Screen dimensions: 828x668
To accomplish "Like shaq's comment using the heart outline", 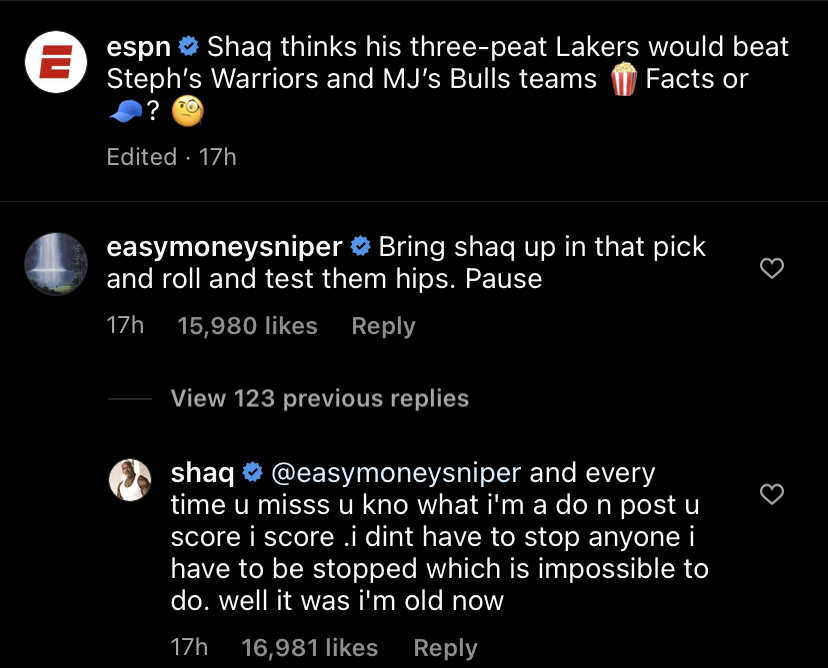I will [x=771, y=494].
